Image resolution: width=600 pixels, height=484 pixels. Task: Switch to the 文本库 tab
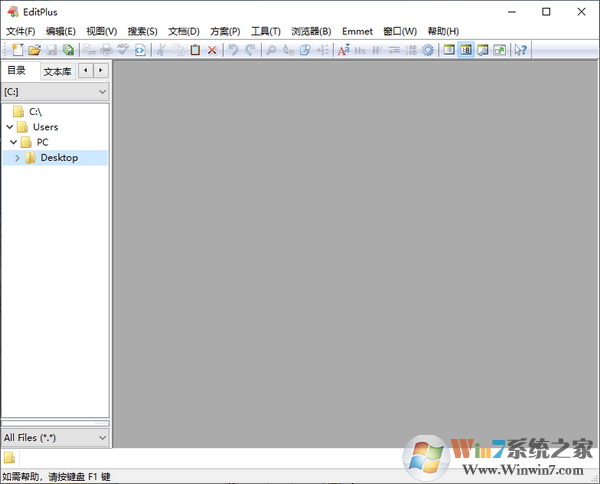57,72
